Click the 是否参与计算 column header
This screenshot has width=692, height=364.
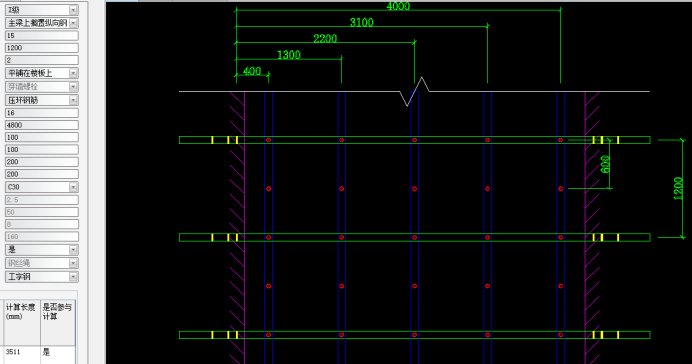tap(58, 323)
